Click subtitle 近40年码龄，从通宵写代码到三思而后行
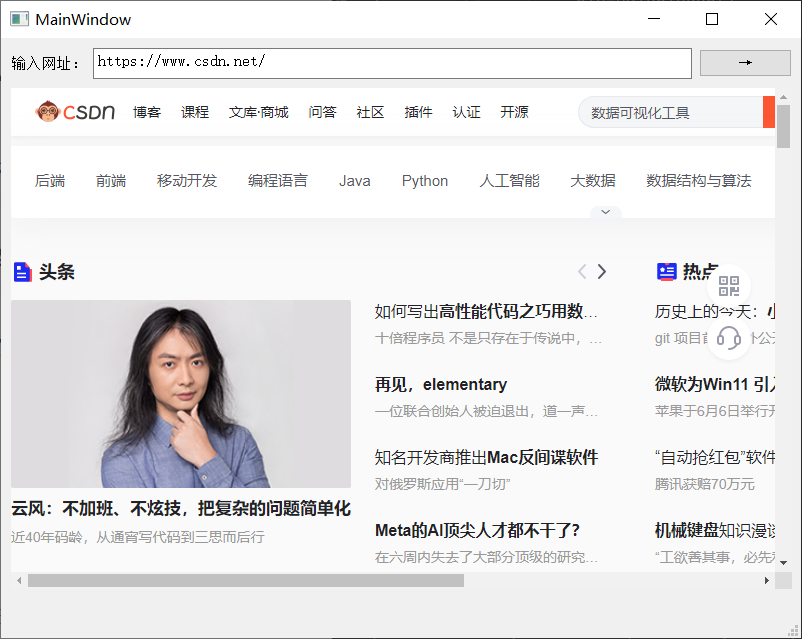 pyautogui.click(x=138, y=537)
